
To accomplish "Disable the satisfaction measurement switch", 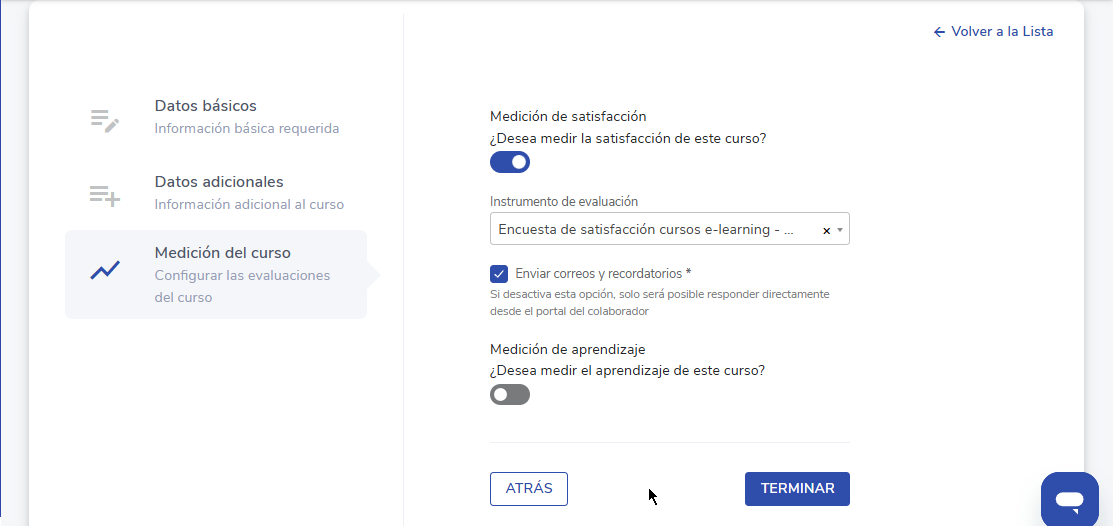I will coord(510,162).
